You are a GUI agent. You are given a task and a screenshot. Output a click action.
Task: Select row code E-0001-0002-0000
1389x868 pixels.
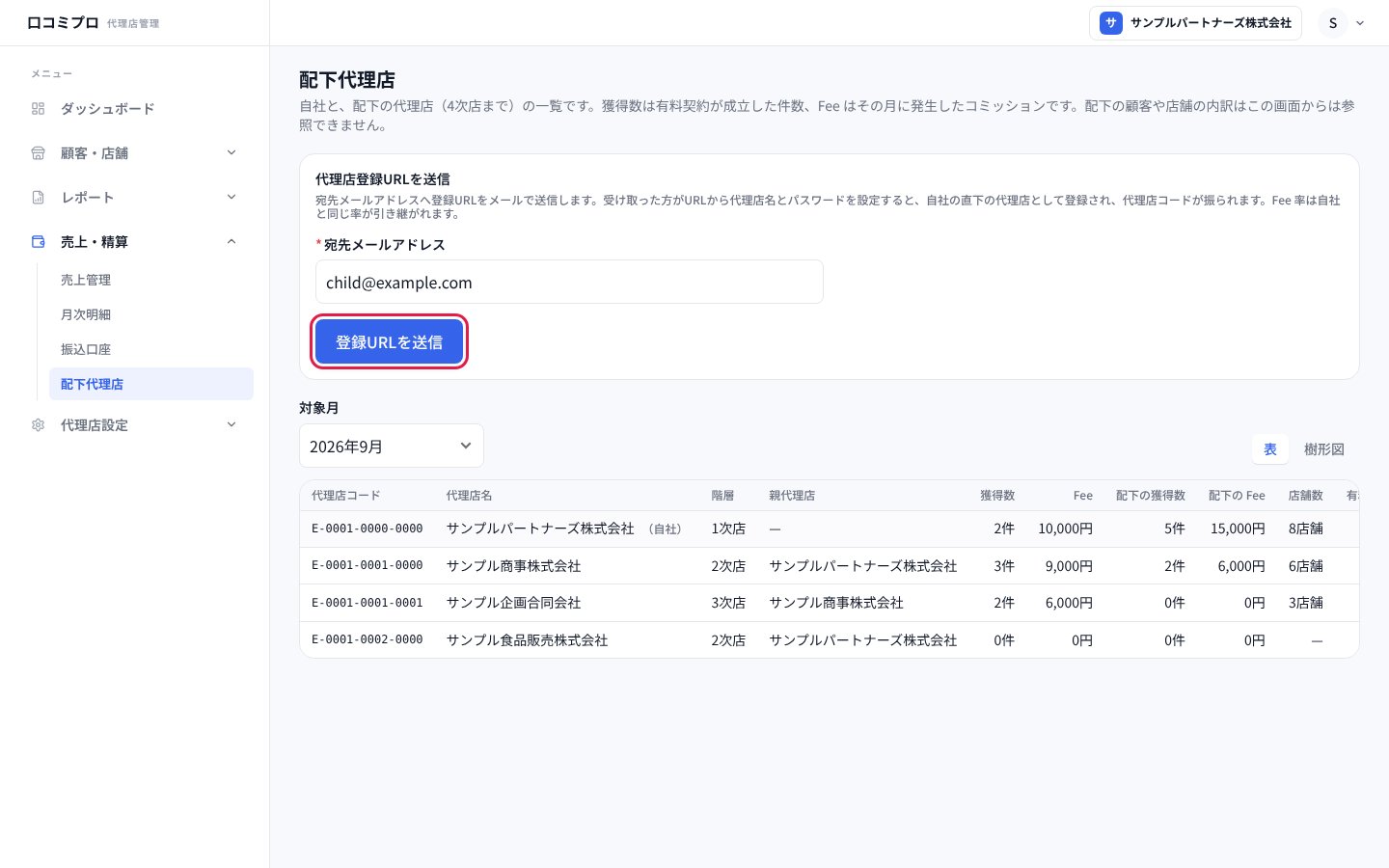pos(368,639)
